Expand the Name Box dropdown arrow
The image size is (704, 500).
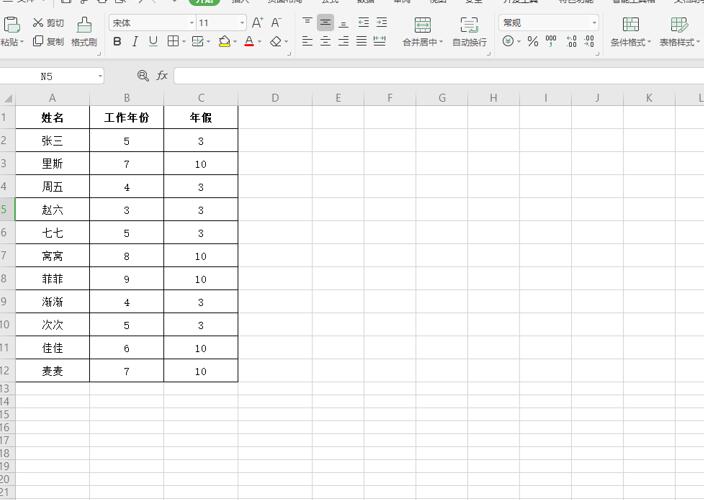point(100,76)
